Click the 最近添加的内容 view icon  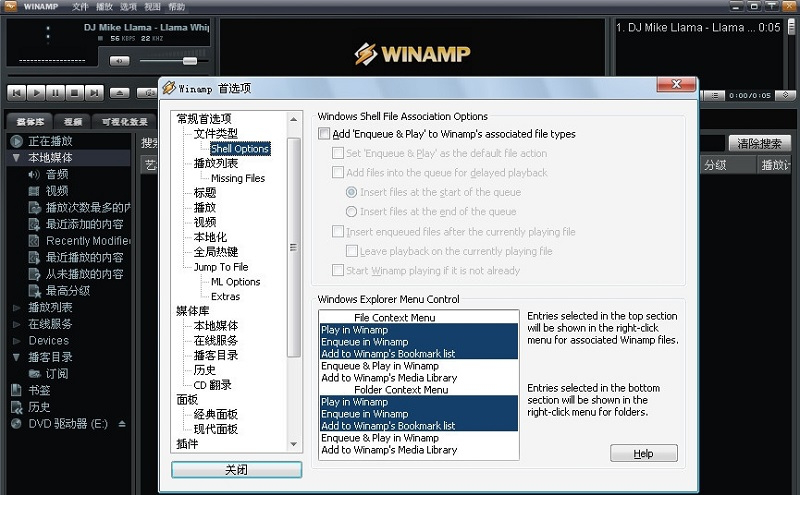pyautogui.click(x=34, y=224)
